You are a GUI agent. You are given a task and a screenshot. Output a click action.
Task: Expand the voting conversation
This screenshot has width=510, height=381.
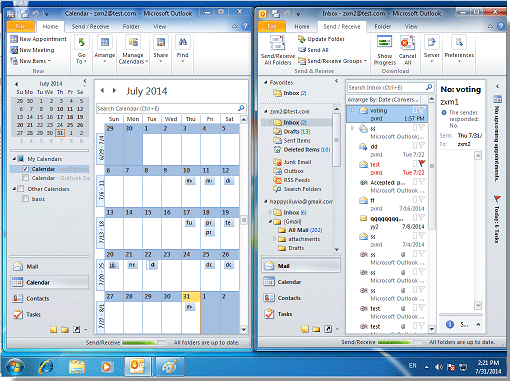[353, 110]
